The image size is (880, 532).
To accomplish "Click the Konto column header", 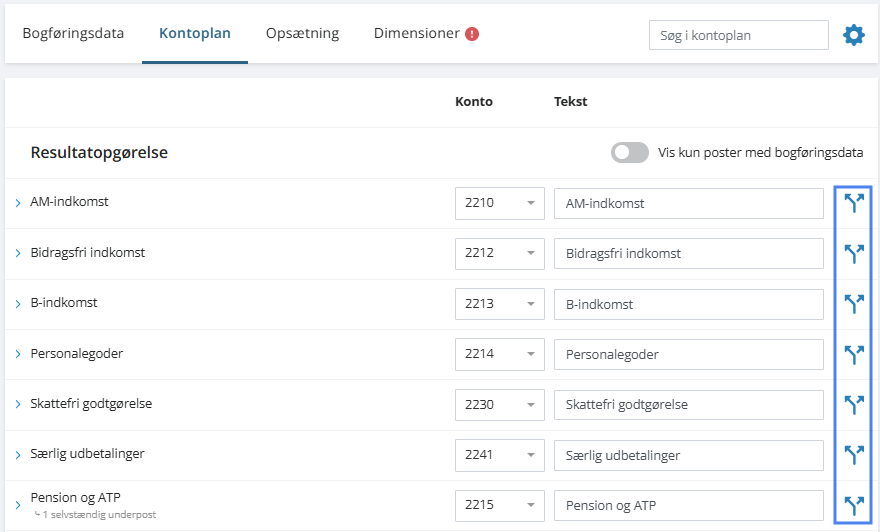I will [474, 102].
